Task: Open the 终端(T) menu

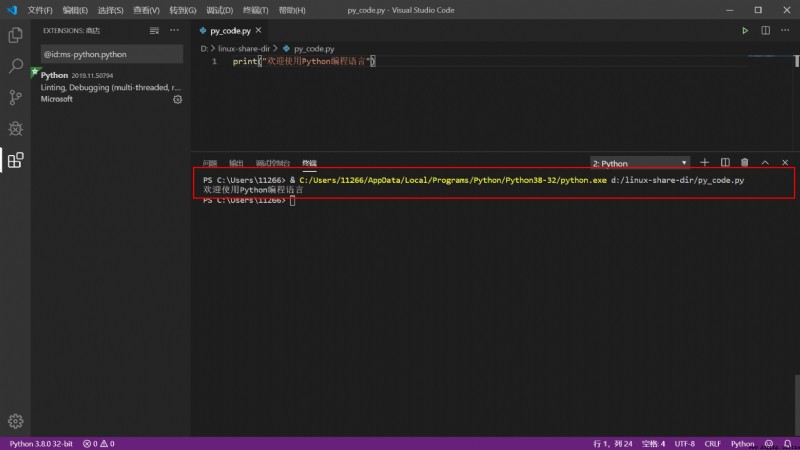Action: [x=256, y=10]
